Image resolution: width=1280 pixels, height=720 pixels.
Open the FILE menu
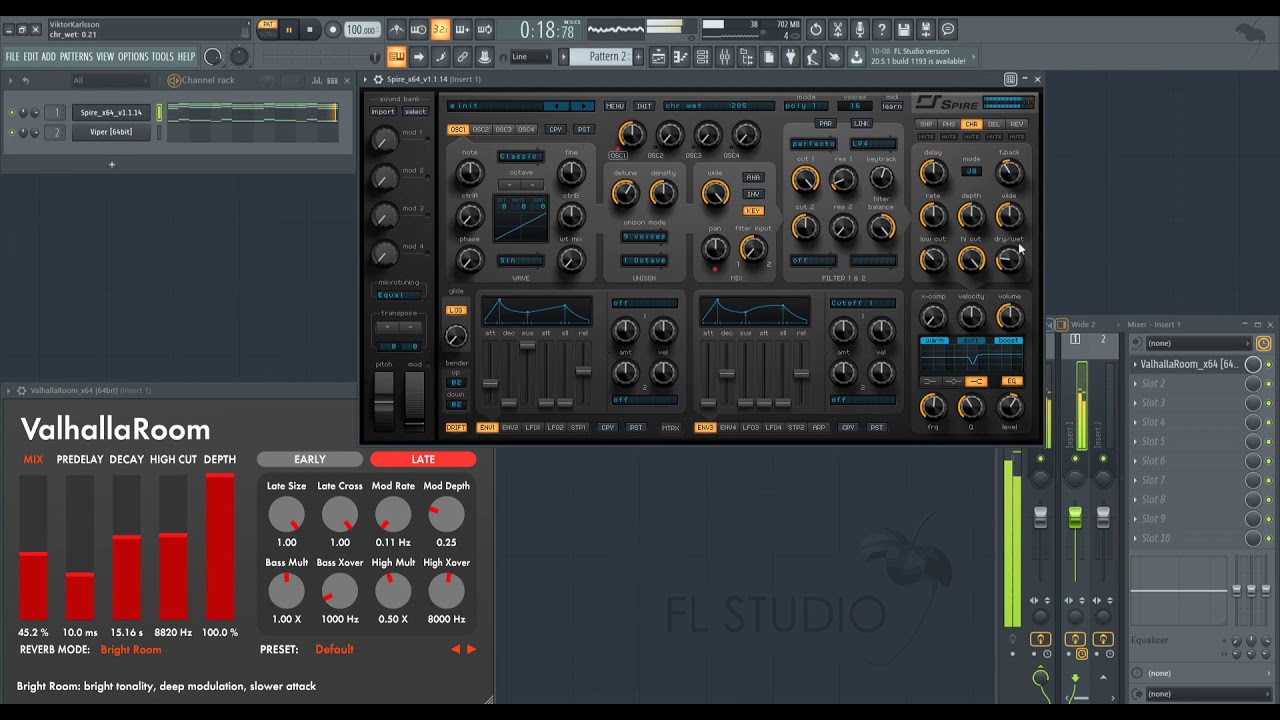(x=13, y=57)
